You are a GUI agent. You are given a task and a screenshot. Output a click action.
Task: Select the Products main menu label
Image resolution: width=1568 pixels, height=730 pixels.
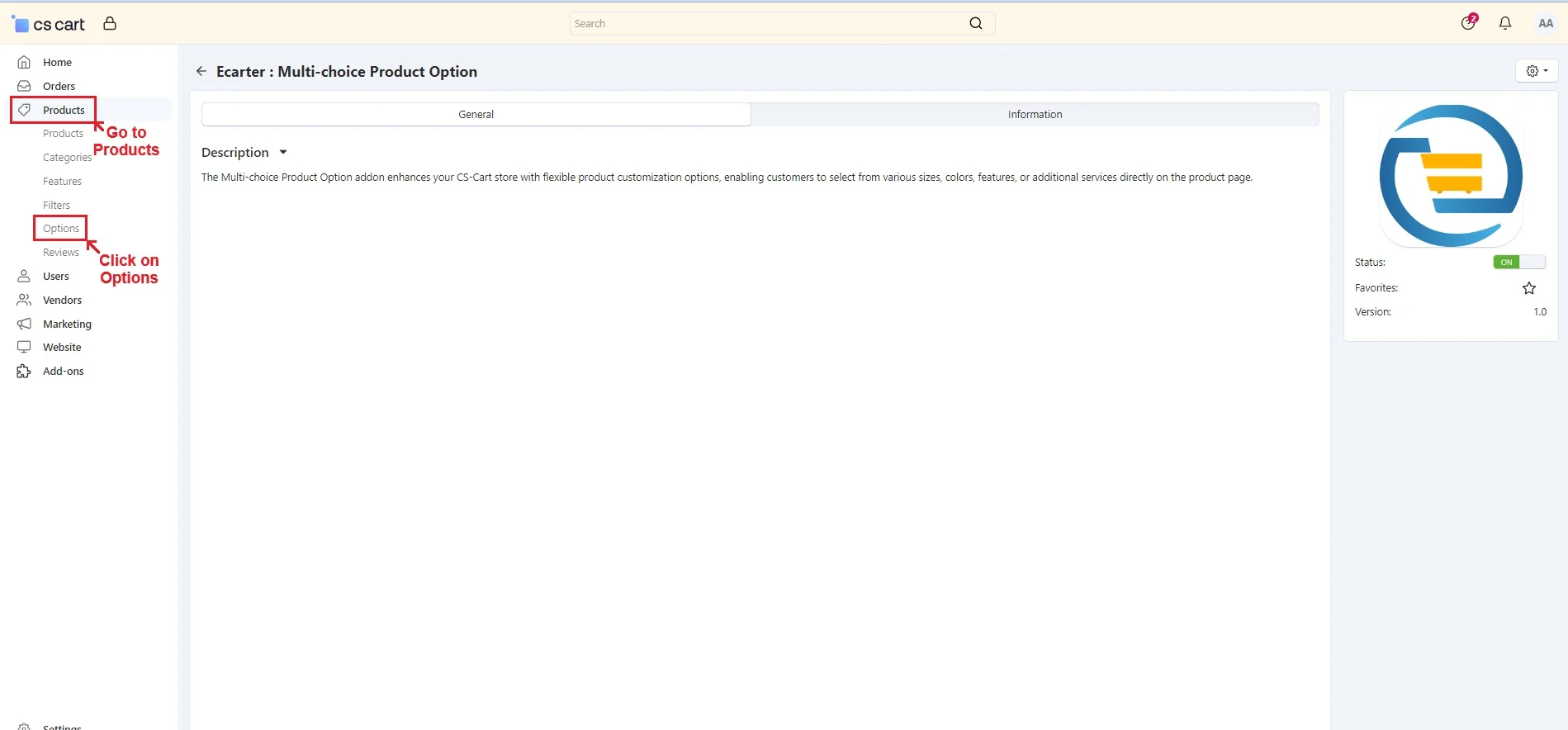[x=64, y=110]
